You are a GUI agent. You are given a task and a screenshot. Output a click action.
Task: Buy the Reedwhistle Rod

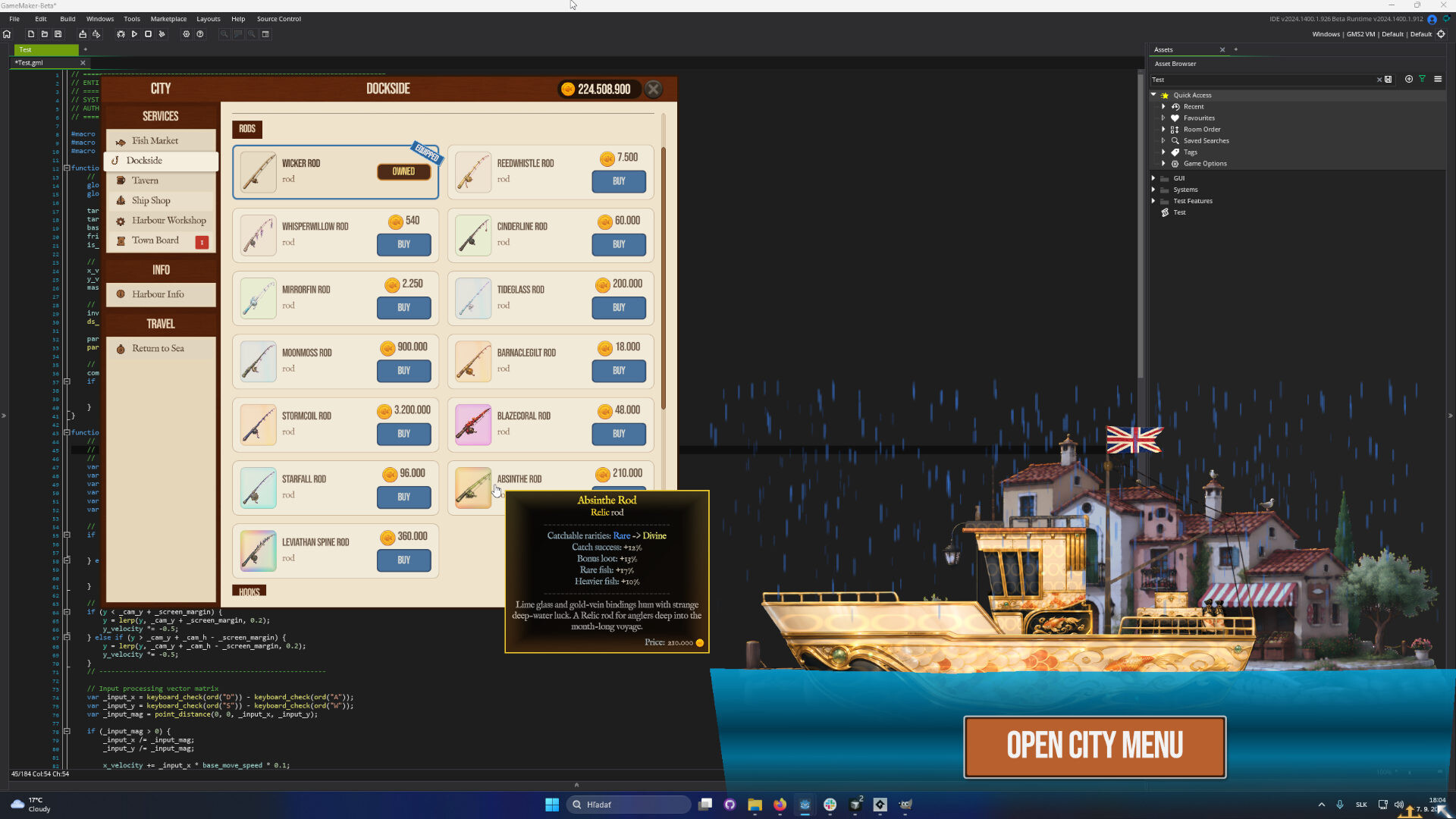[619, 181]
